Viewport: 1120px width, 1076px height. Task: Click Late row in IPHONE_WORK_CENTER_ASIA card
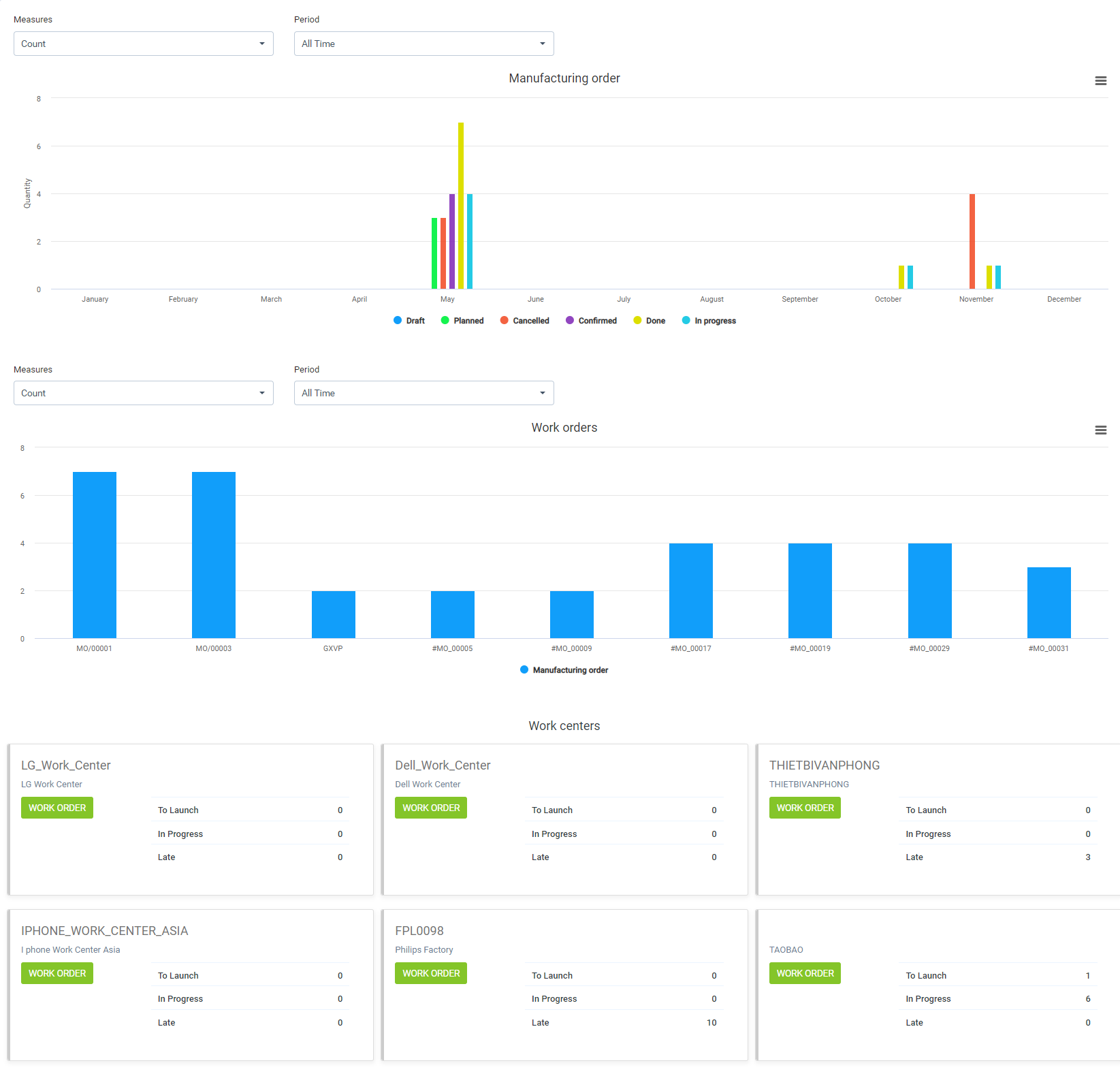[250, 1022]
